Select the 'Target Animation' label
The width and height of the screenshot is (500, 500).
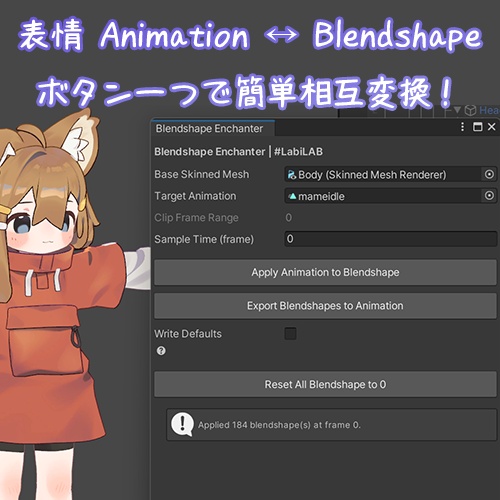click(x=195, y=196)
